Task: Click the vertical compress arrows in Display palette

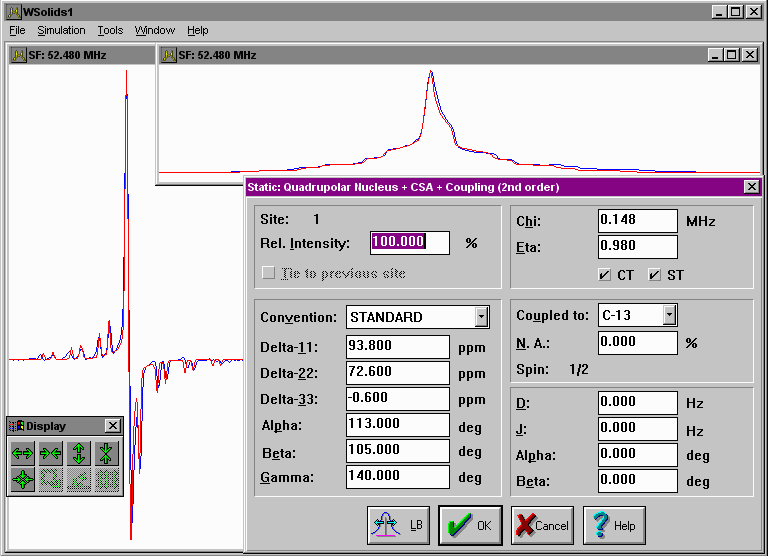Action: [x=107, y=453]
